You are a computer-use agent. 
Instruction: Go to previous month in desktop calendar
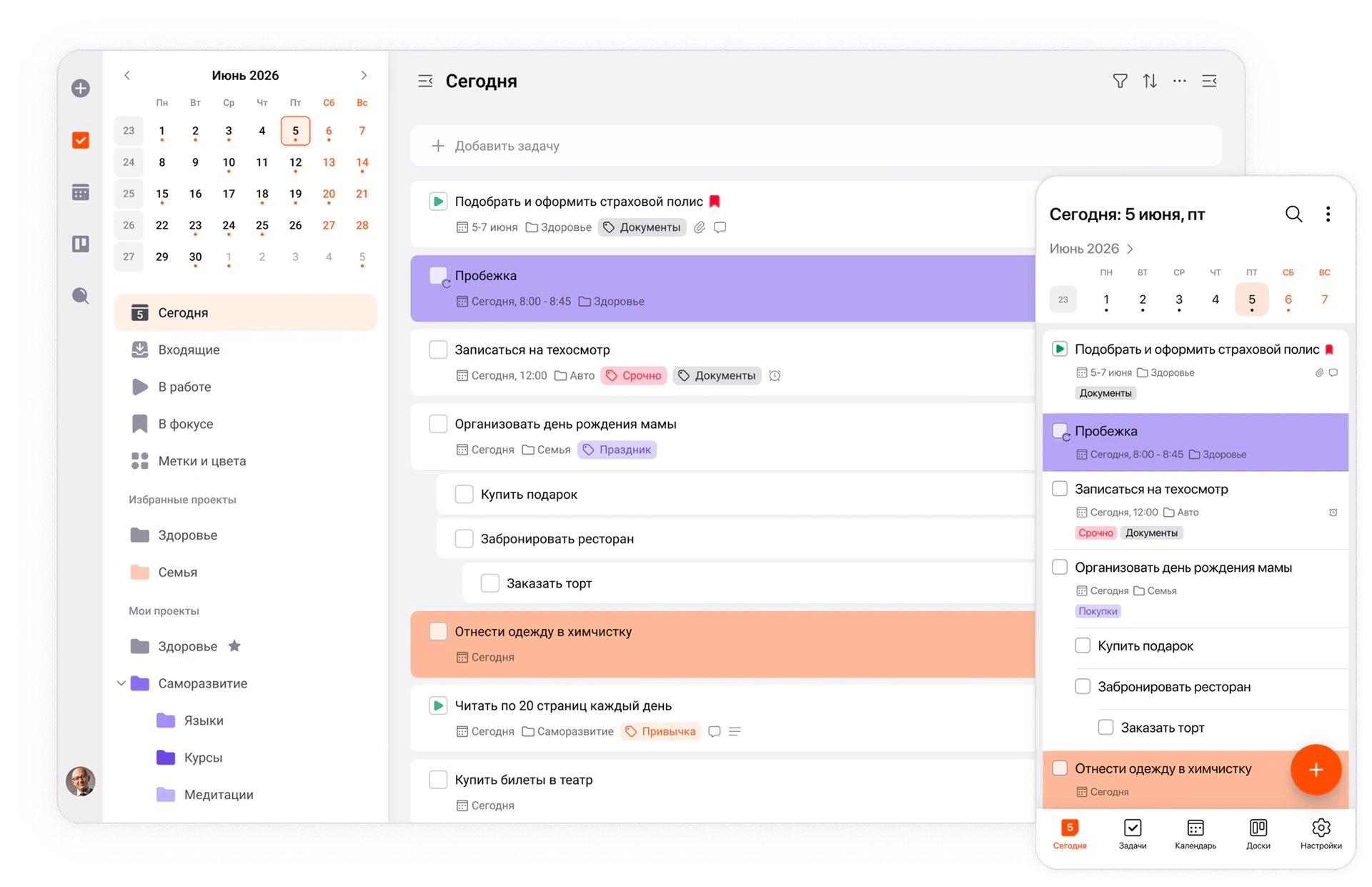pos(127,75)
